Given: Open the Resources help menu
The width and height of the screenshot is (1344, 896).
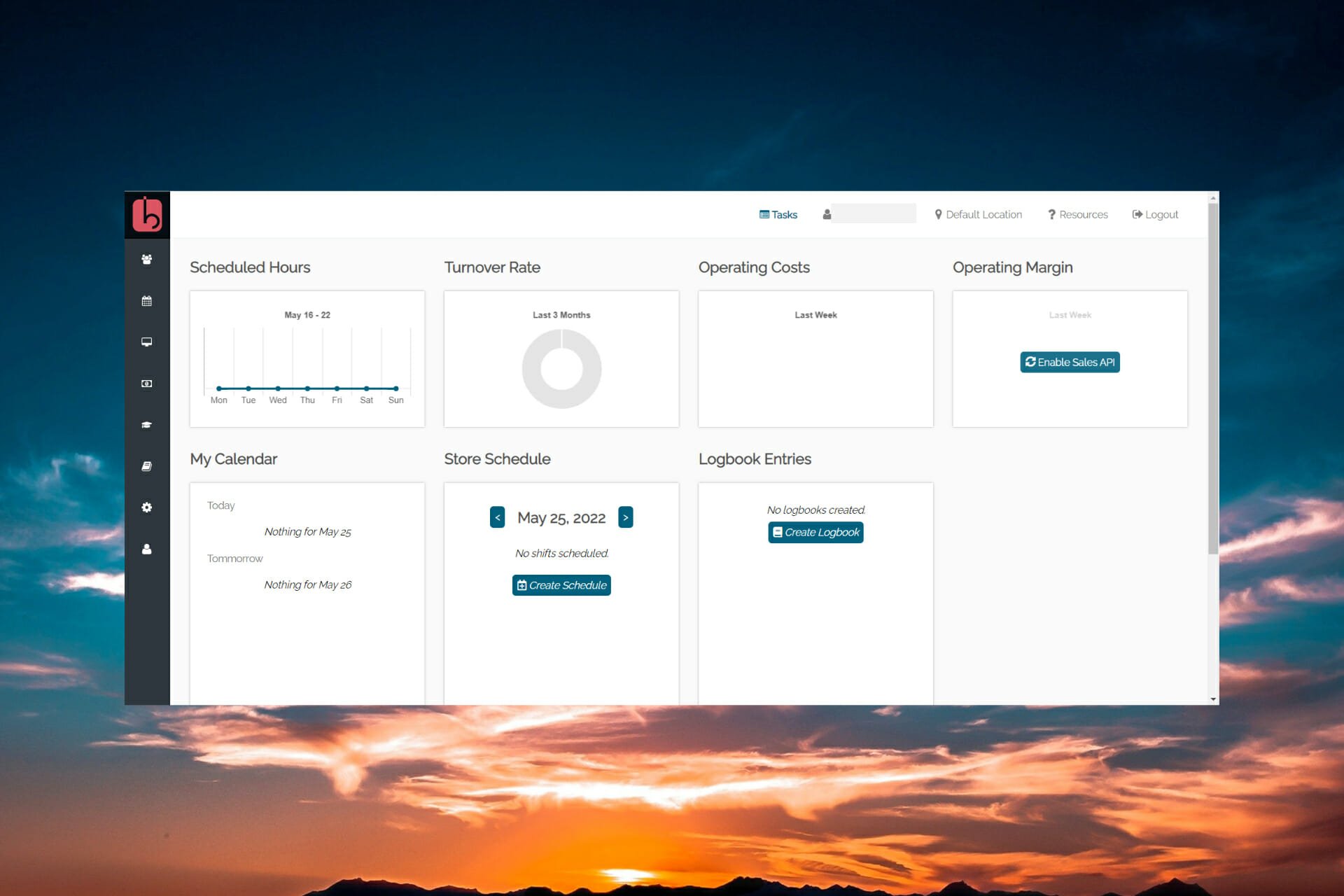Looking at the screenshot, I should click(1078, 215).
